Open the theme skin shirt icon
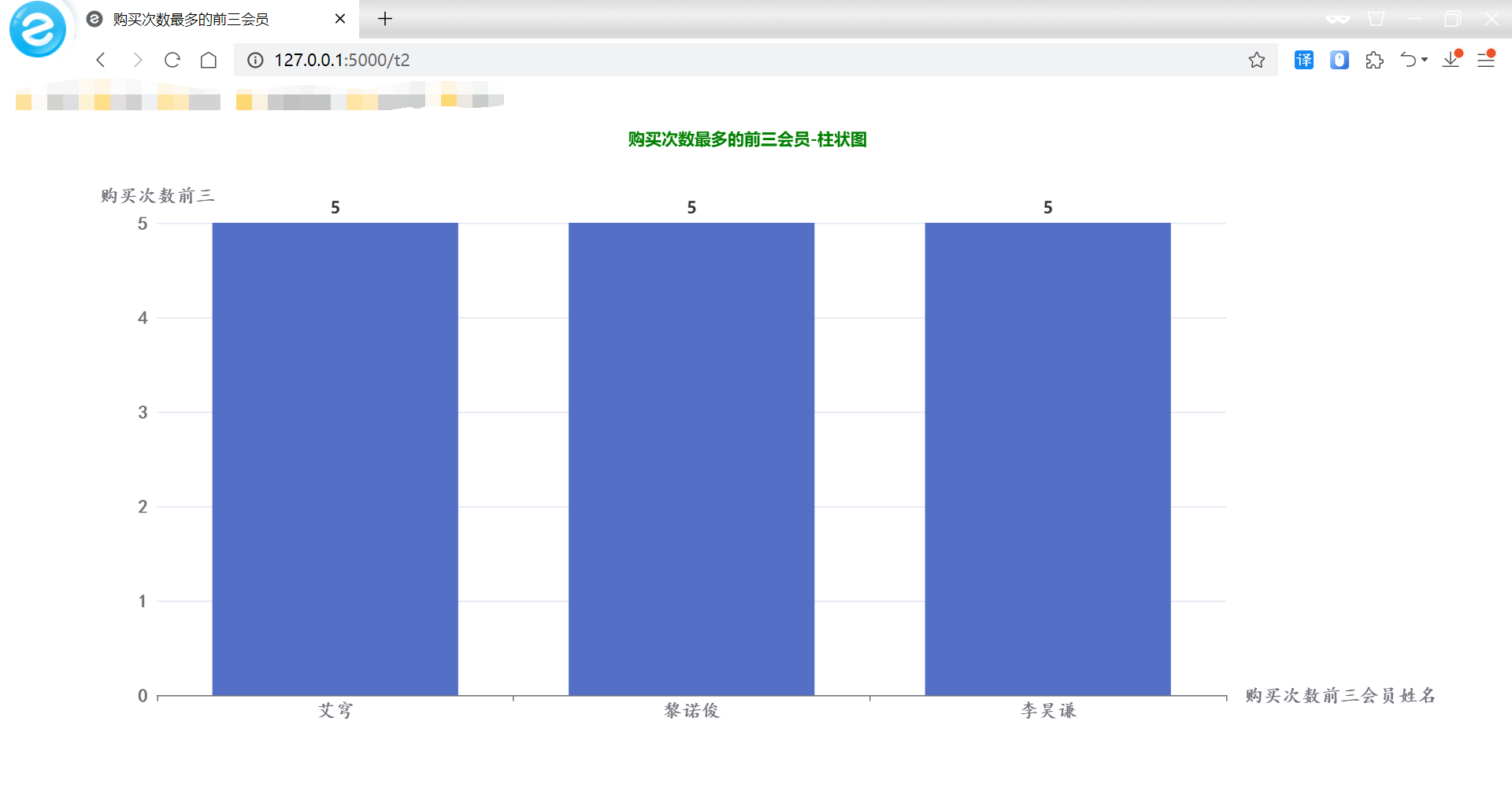The image size is (1512, 803). (x=1376, y=20)
